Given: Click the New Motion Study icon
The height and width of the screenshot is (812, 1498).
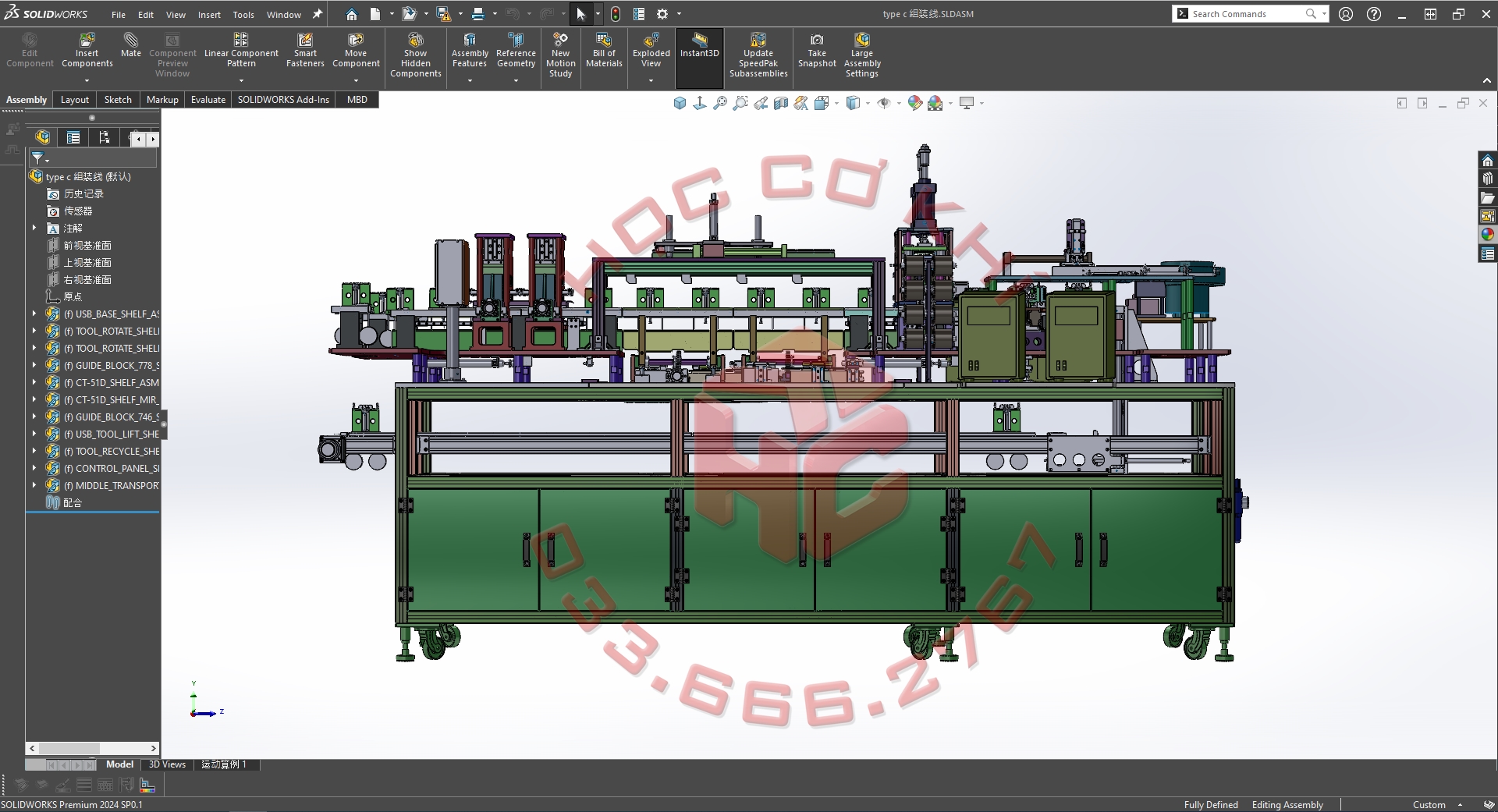Looking at the screenshot, I should (x=560, y=55).
